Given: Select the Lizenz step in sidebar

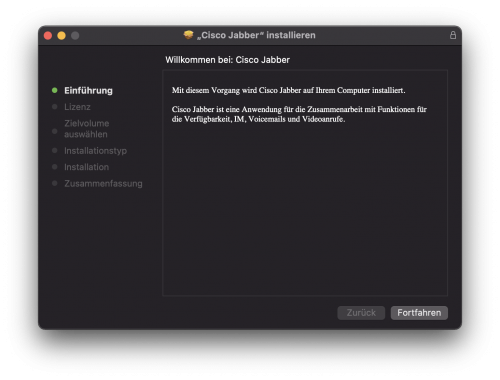Looking at the screenshot, I should click(77, 107).
